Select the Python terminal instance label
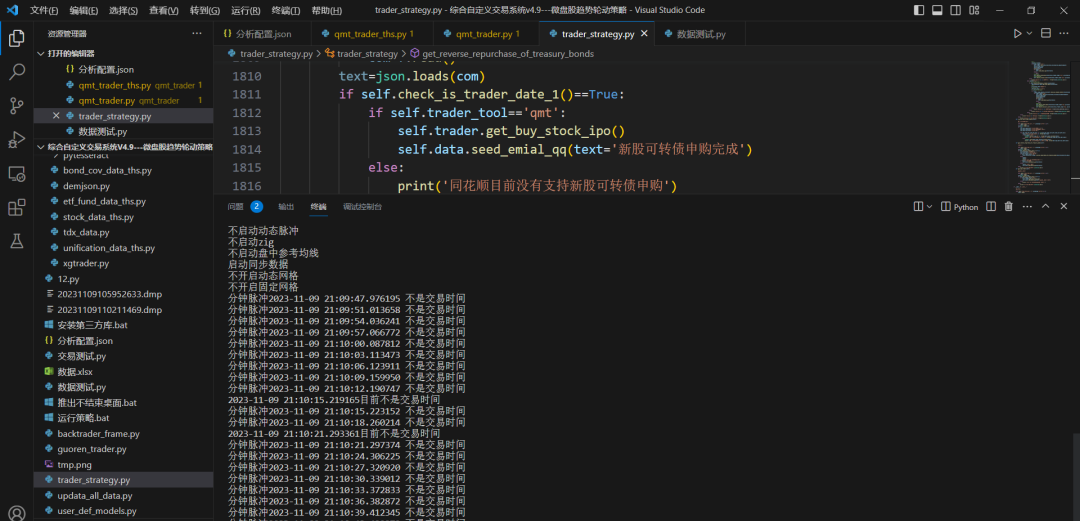The height and width of the screenshot is (521, 1080). click(959, 207)
